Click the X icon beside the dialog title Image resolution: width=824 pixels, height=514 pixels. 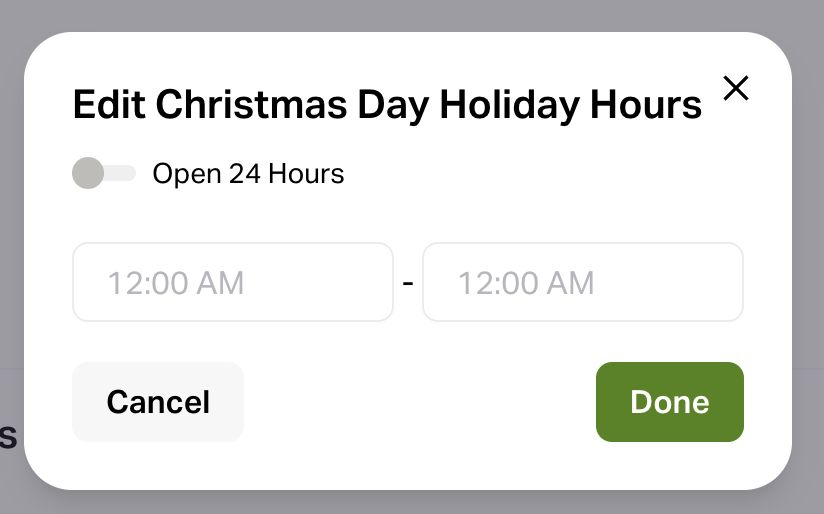(x=736, y=89)
